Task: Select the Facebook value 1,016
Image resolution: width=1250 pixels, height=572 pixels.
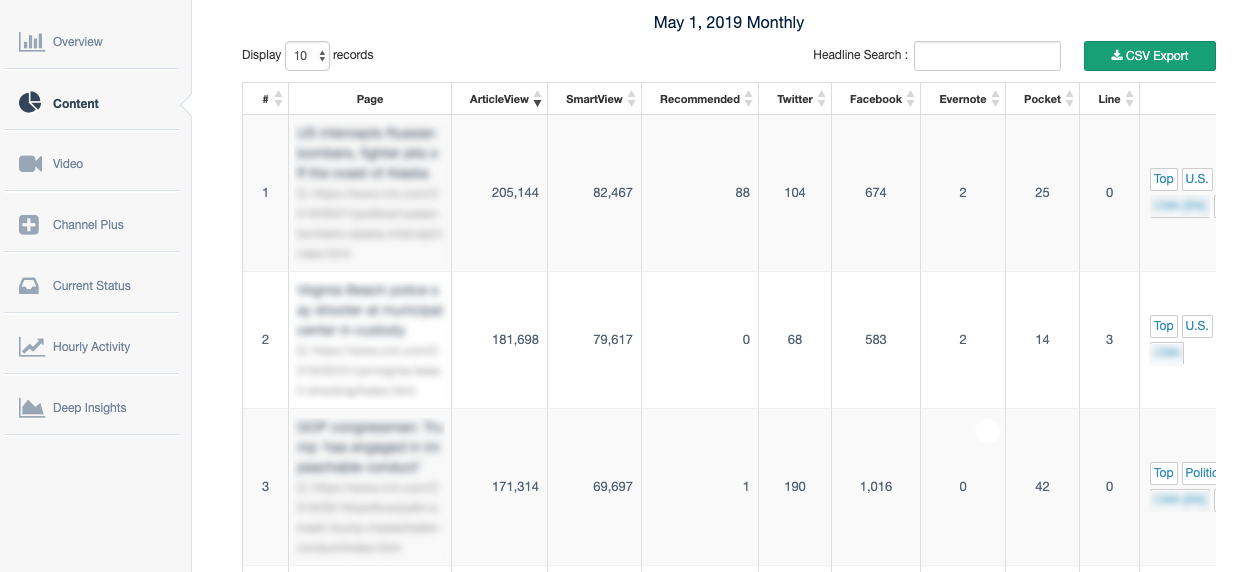Action: [876, 487]
